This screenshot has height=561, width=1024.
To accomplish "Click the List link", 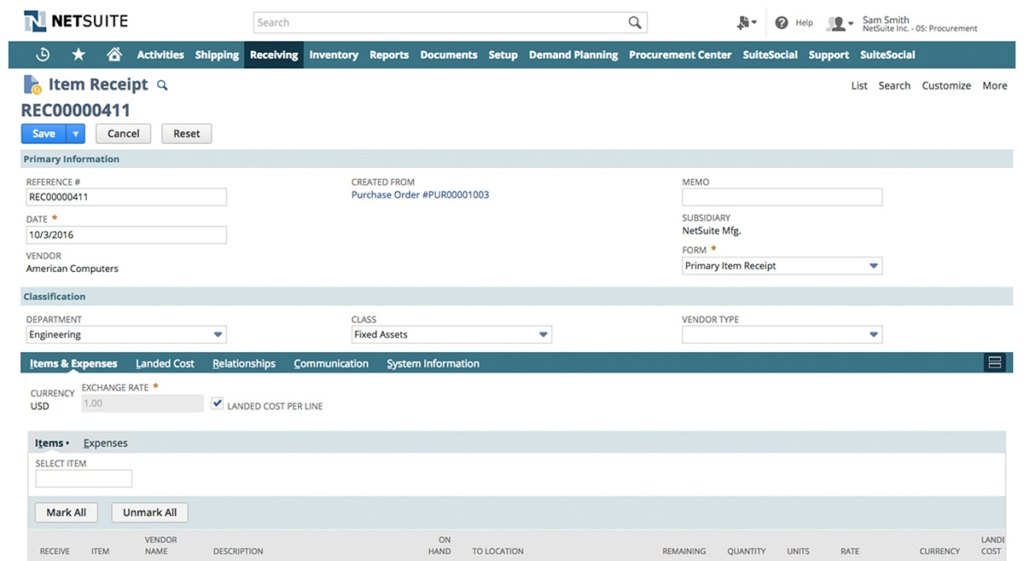I will [859, 86].
